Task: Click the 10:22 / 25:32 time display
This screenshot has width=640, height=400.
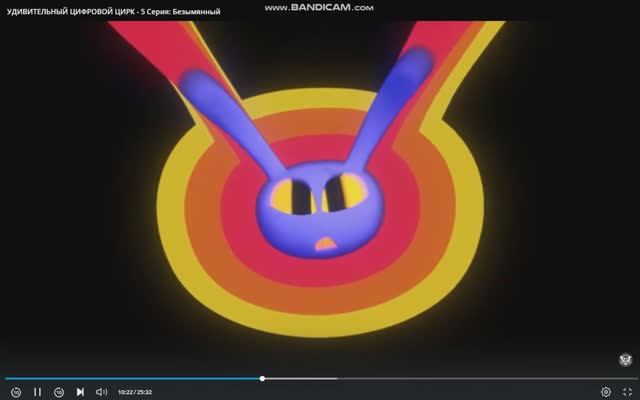Action: tap(135, 392)
